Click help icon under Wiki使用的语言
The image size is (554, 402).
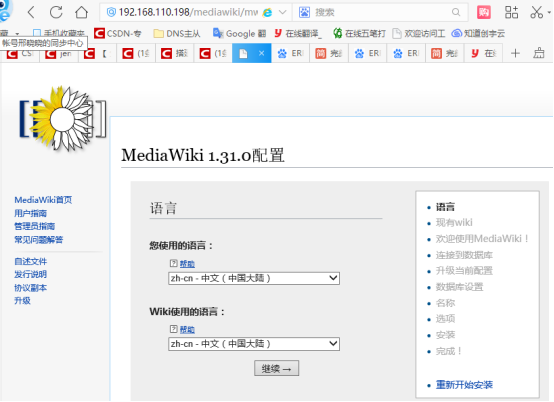(x=173, y=329)
